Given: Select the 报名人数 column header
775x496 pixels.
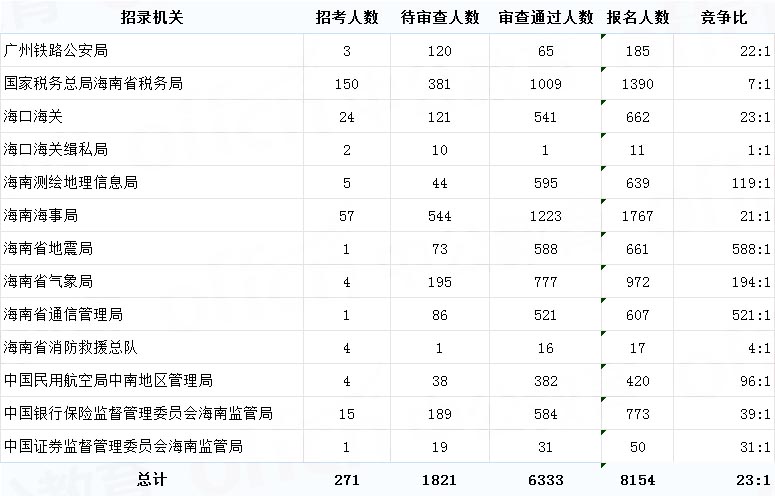Looking at the screenshot, I should [x=638, y=17].
